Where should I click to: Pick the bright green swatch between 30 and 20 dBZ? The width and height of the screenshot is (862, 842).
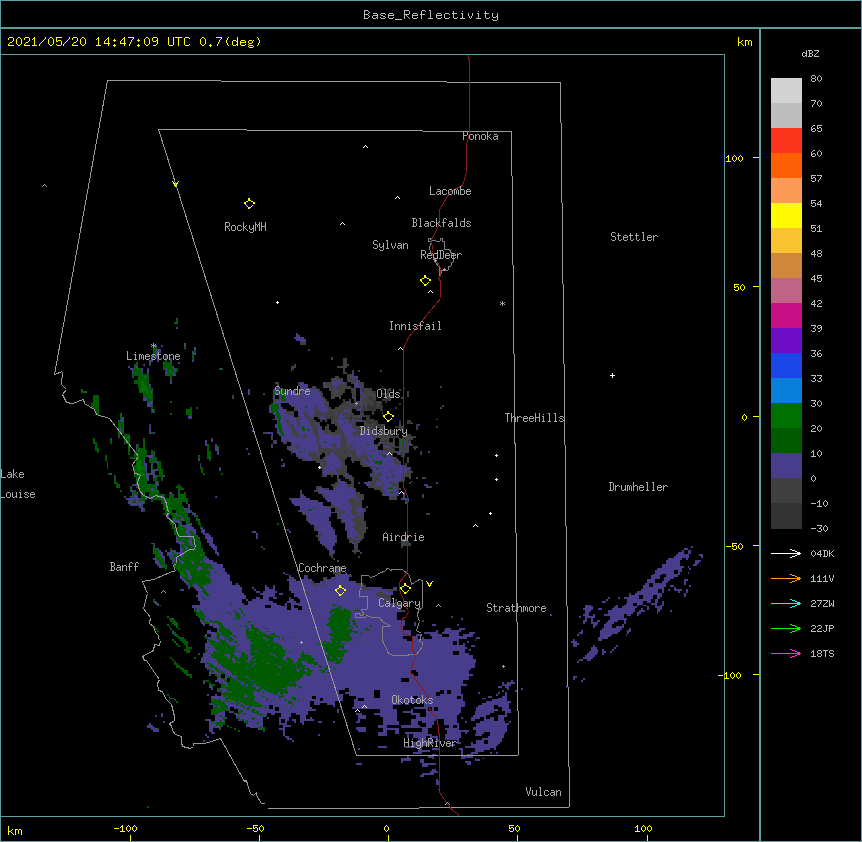click(786, 416)
